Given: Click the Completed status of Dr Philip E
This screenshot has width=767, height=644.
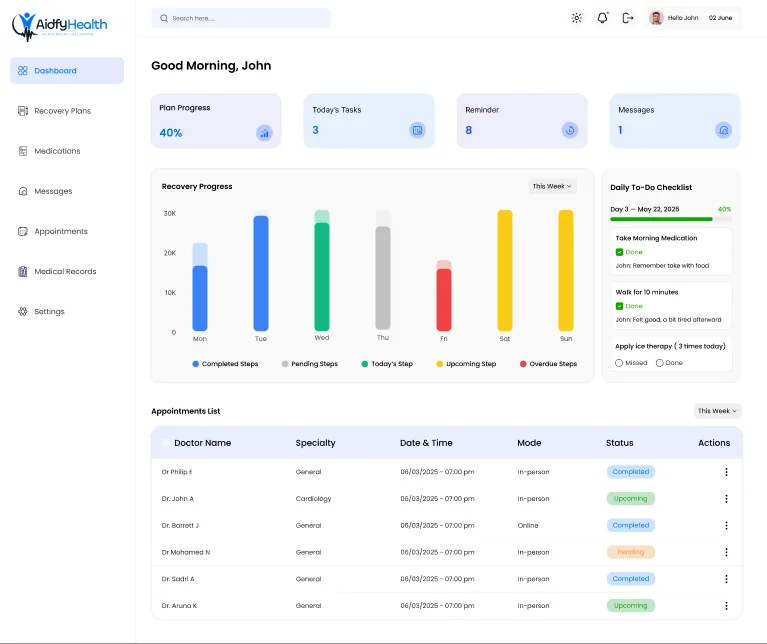Looking at the screenshot, I should pyautogui.click(x=631, y=472).
